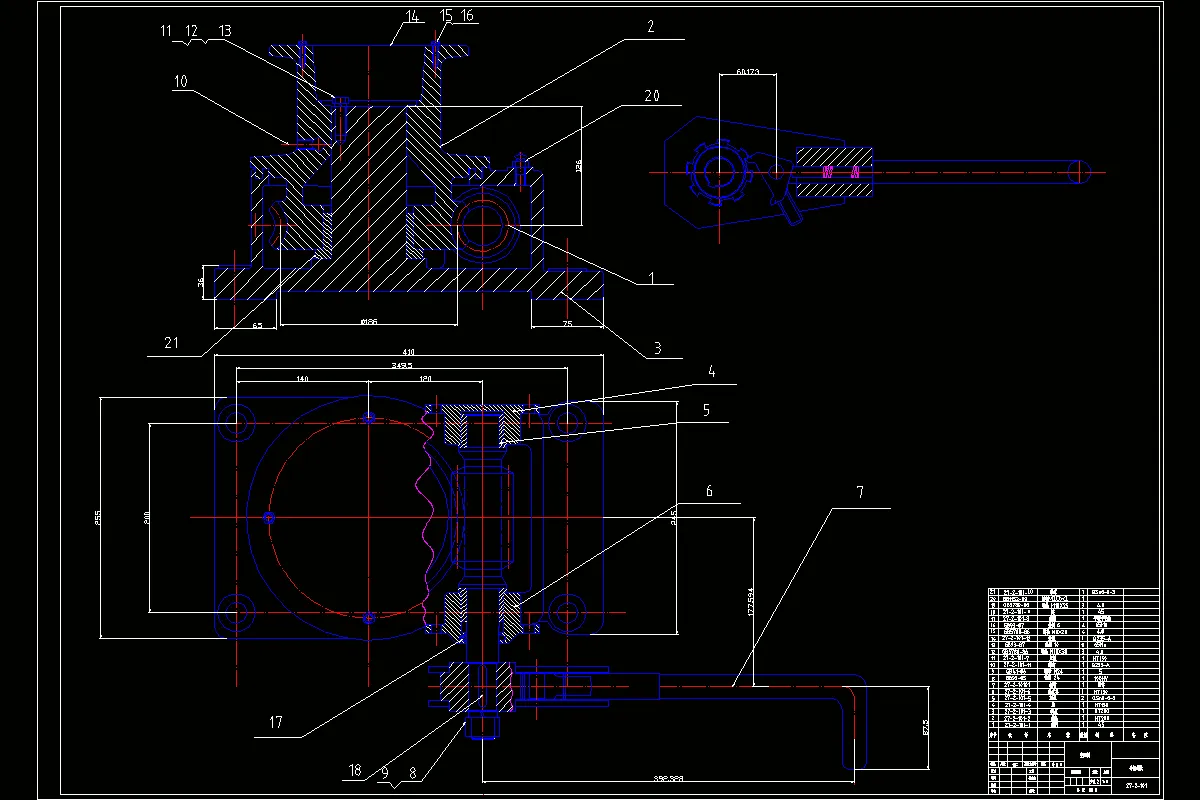The width and height of the screenshot is (1200, 800).
Task: Click part callout number 6
Action: click(x=709, y=491)
